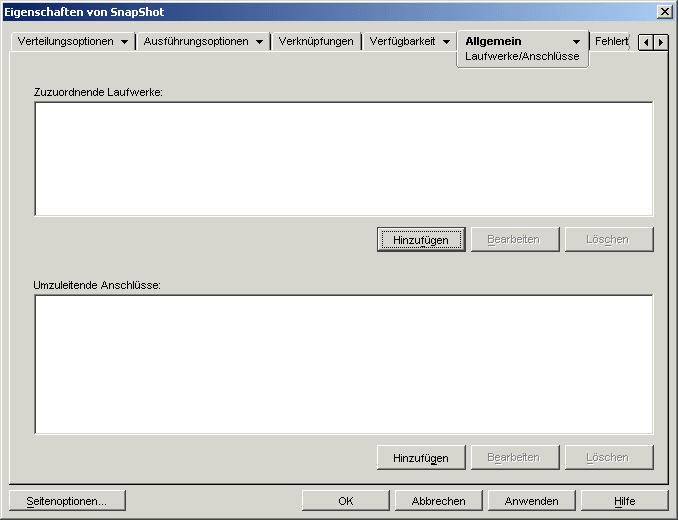Switch to the Verknüpfungen tab
Screen dimensions: 678x520
(316, 42)
